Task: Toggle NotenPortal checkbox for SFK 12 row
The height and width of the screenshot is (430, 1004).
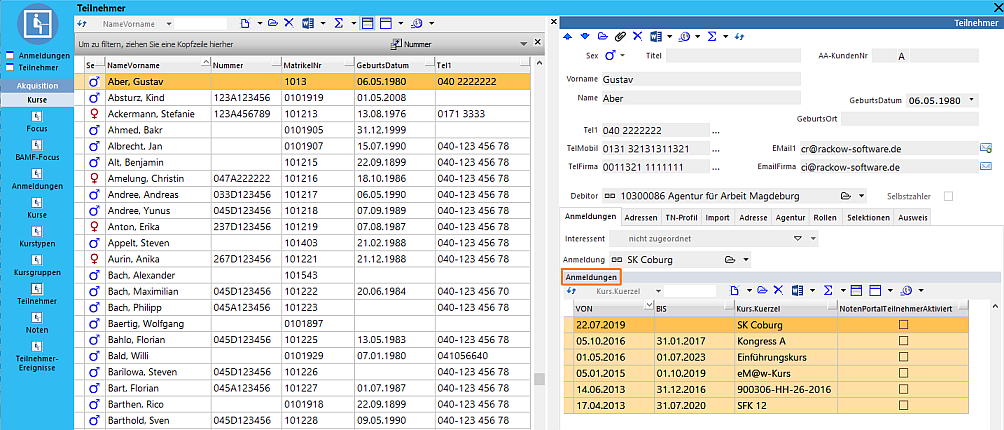Action: pyautogui.click(x=903, y=405)
